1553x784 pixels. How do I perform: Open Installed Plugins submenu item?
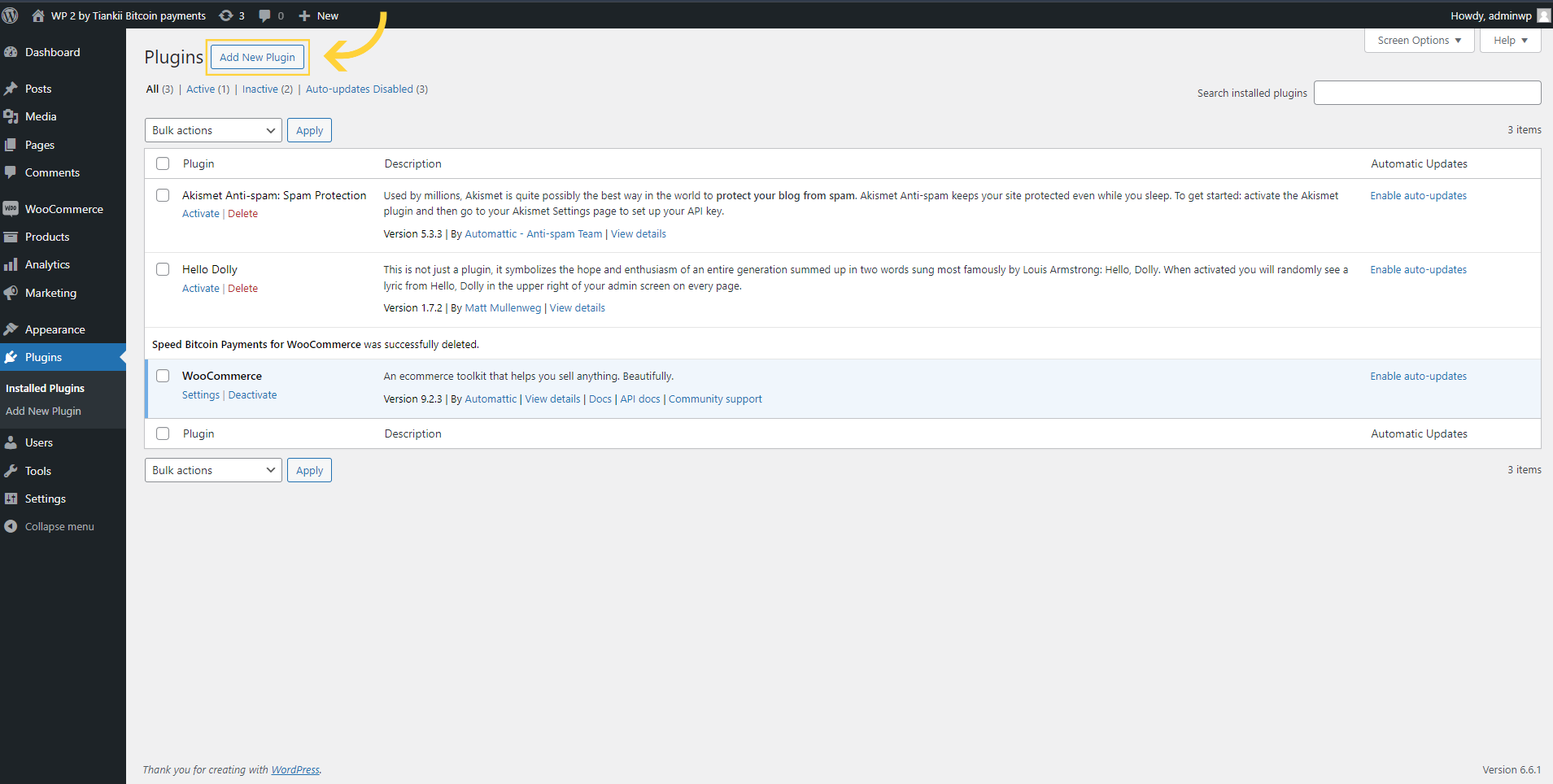point(45,388)
